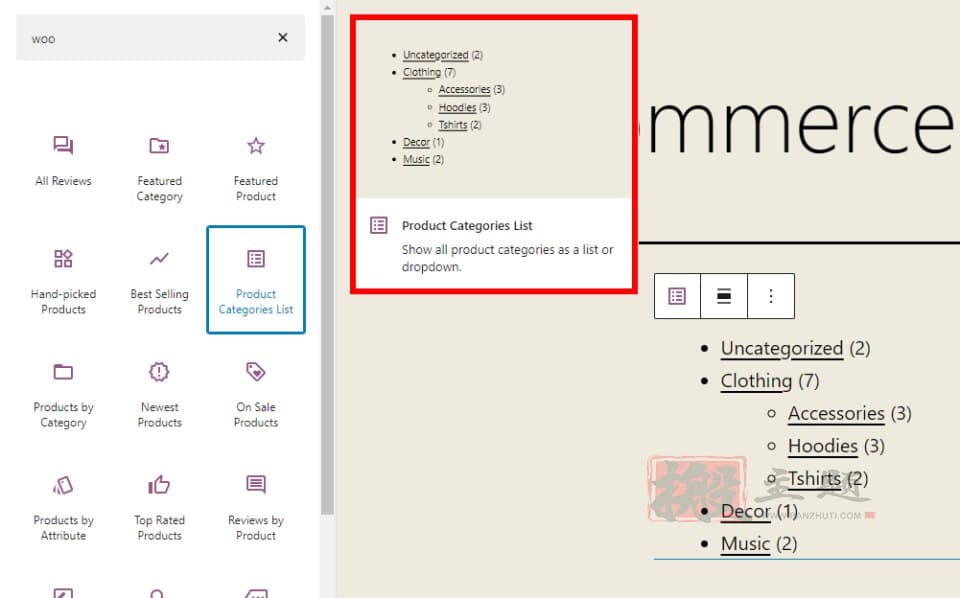Click the Uncategorized link in block preview
The height and width of the screenshot is (598, 960).
pos(435,55)
